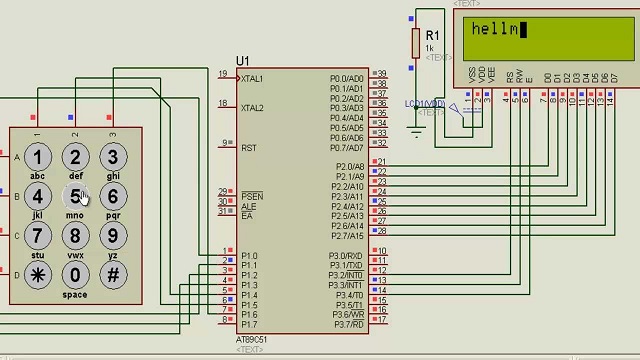The image size is (640, 360).
Task: Click the asterisk key on keypad
Action: [38, 275]
